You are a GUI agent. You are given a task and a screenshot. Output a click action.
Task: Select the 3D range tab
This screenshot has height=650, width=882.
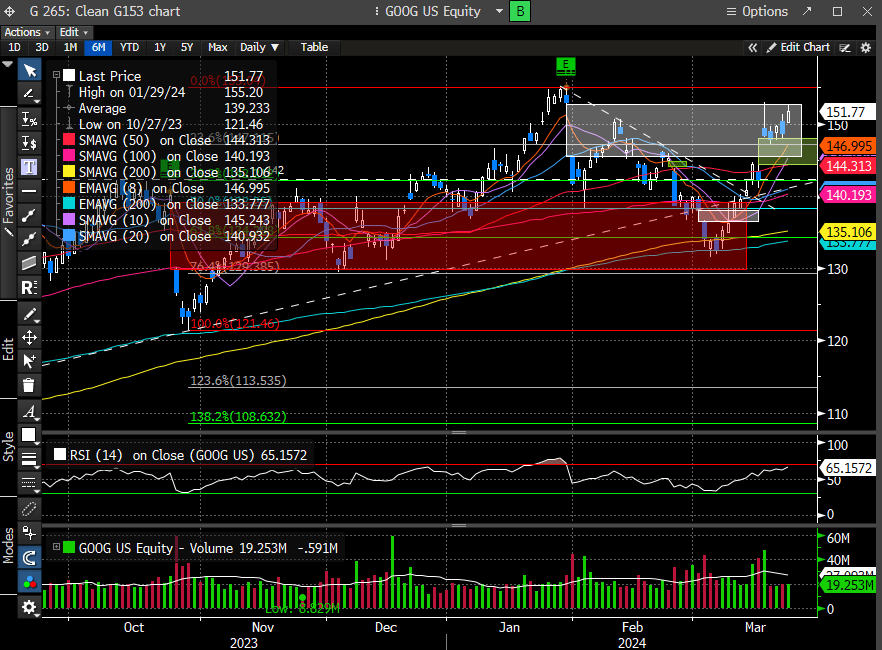[42, 48]
